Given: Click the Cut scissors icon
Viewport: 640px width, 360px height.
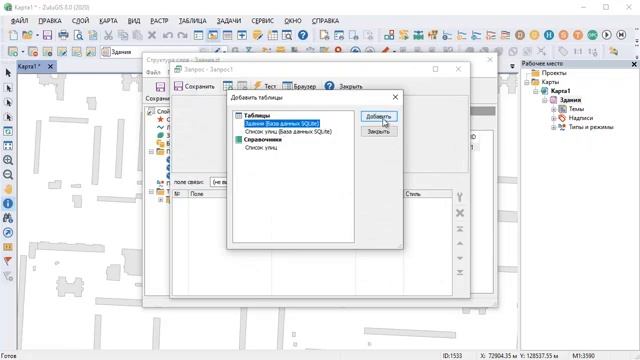Looking at the screenshot, I should coord(108,35).
